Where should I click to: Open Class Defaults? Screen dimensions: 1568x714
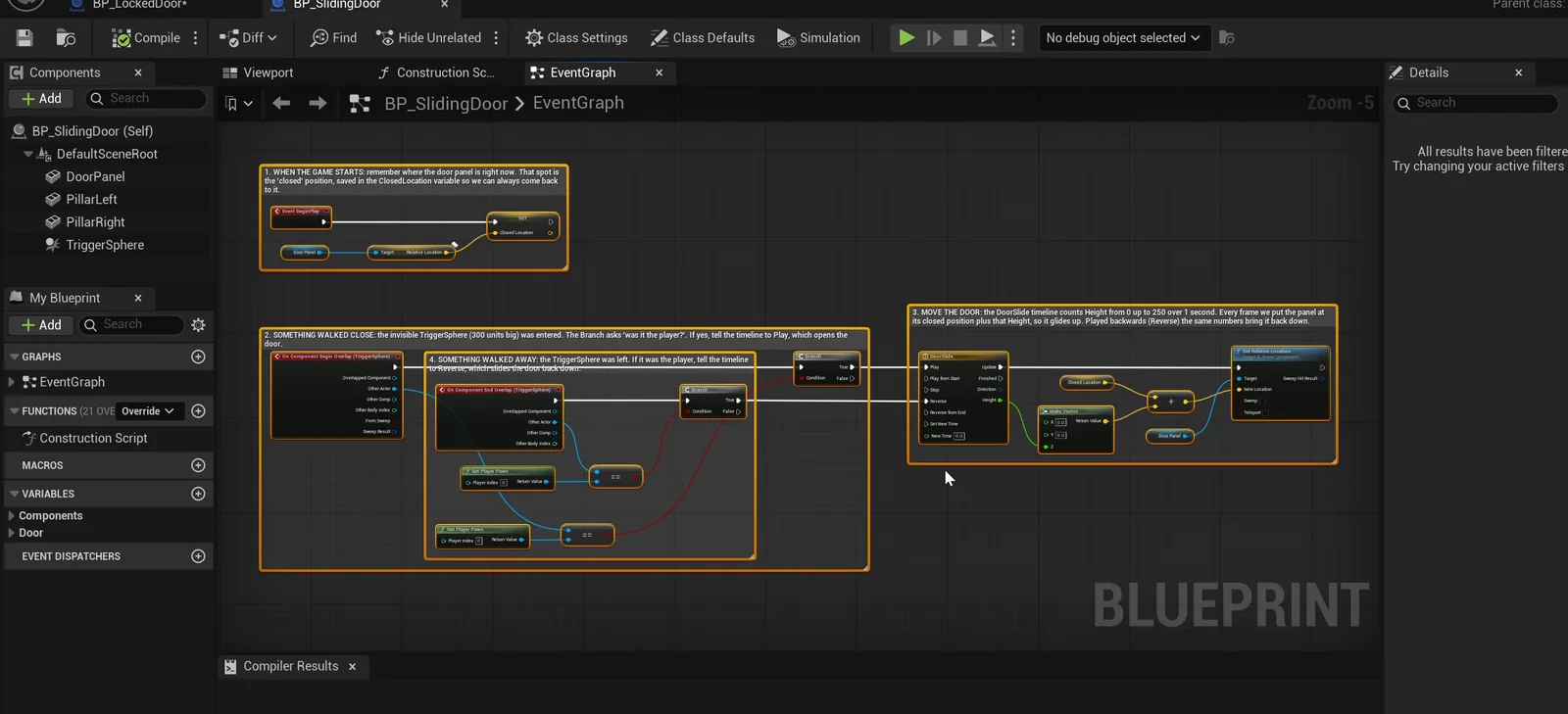click(703, 38)
